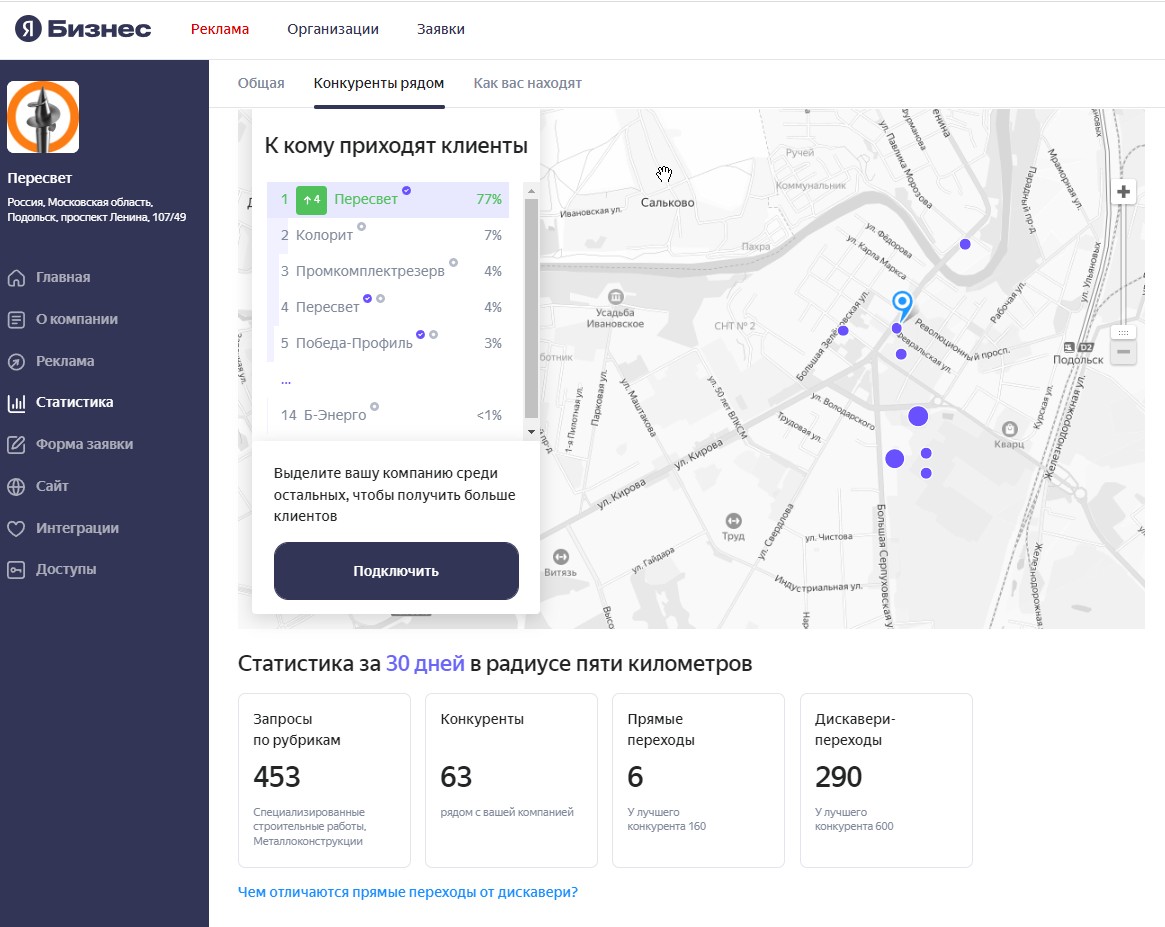Open Организации in top menu
The width and height of the screenshot is (1165, 927).
pyautogui.click(x=333, y=29)
